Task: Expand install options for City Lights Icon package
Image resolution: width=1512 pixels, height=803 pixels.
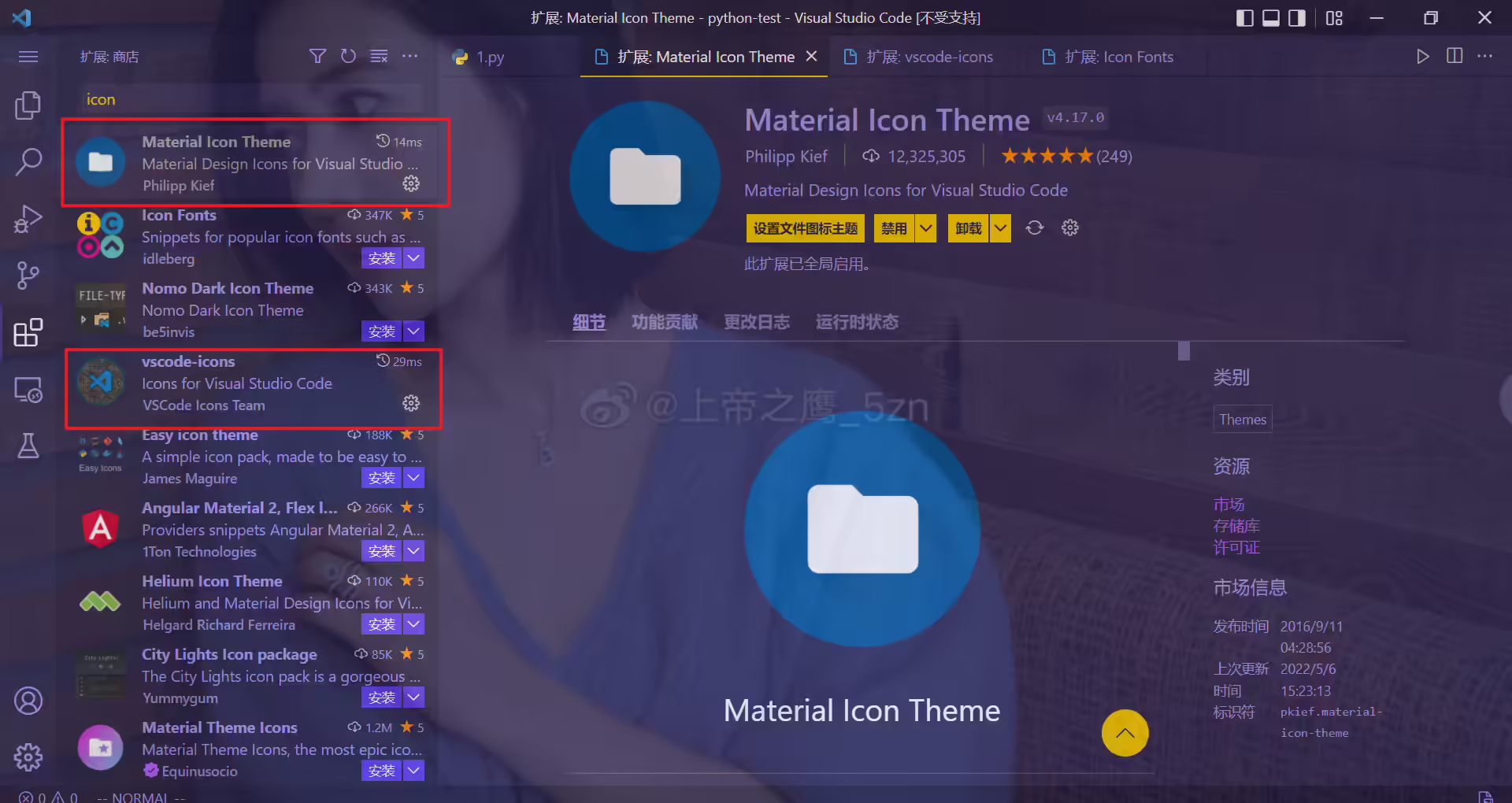Action: [413, 697]
